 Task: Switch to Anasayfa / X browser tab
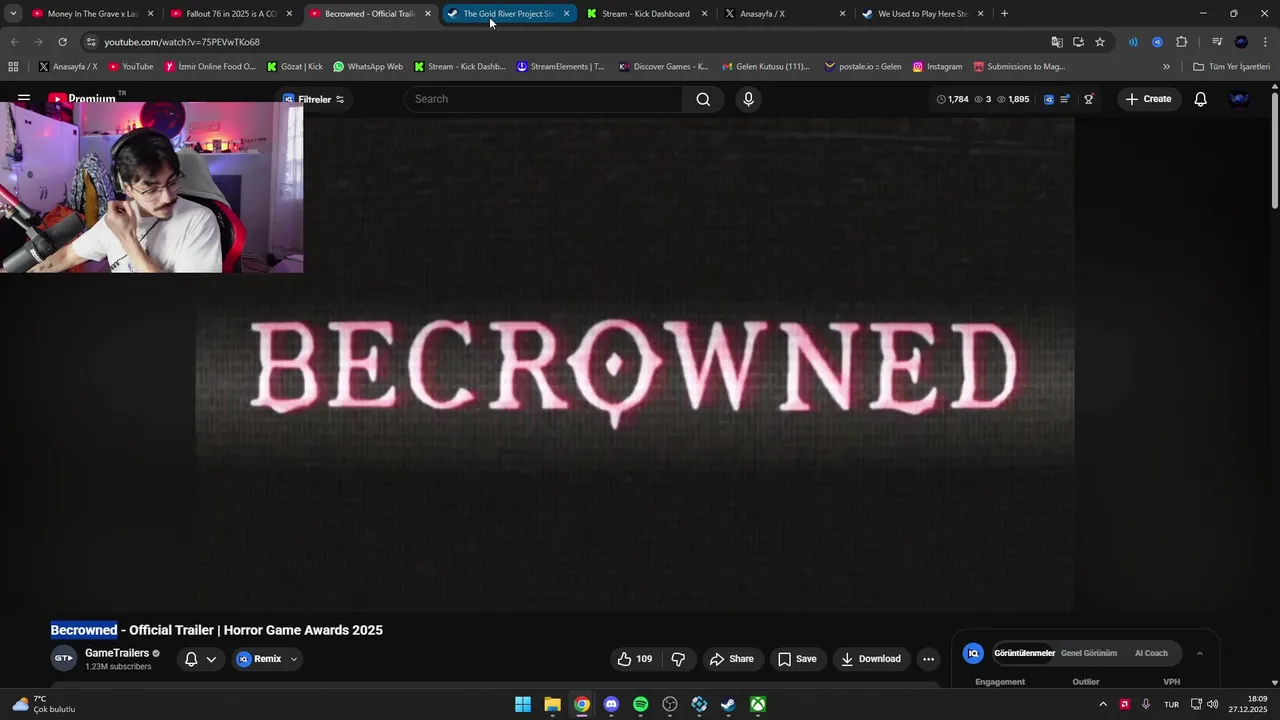point(785,14)
